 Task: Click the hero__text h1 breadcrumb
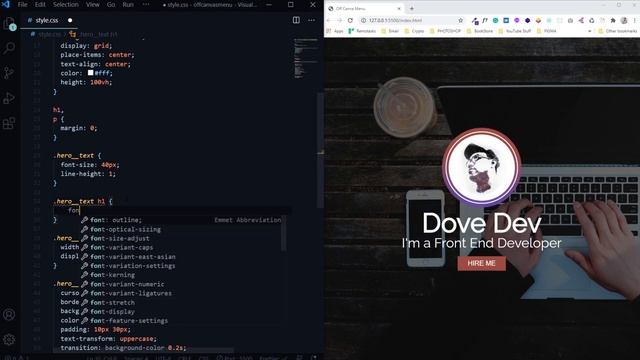point(94,34)
